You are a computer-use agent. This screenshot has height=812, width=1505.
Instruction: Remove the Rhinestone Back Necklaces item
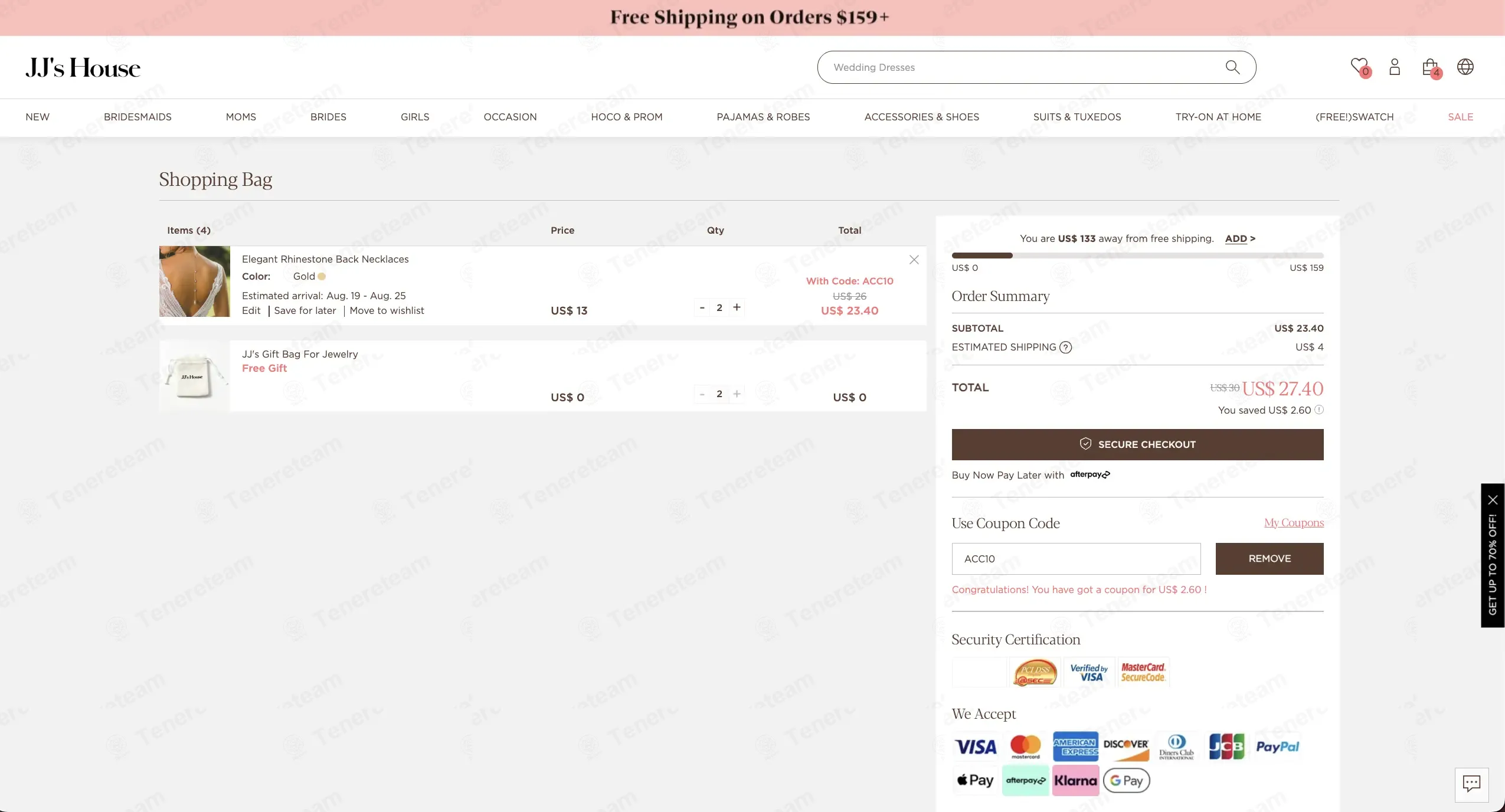tap(914, 260)
